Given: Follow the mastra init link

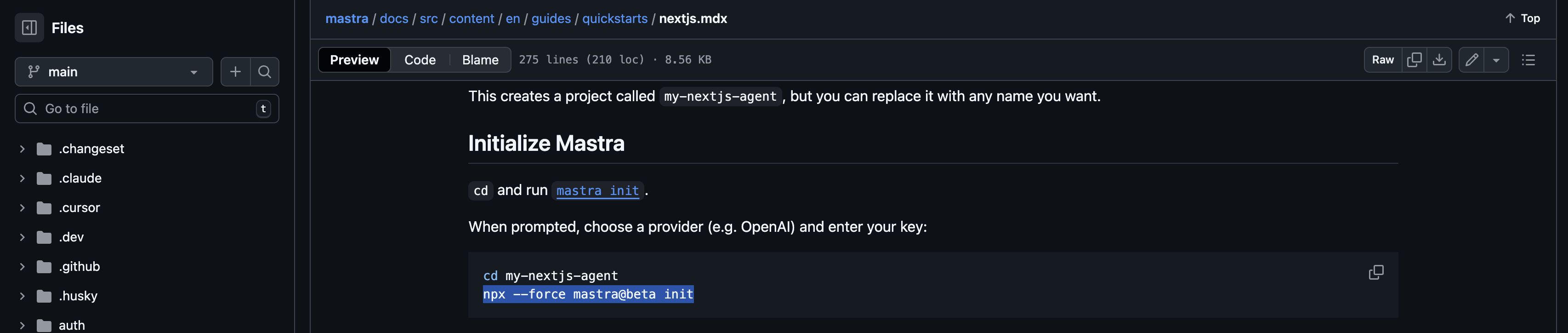Looking at the screenshot, I should 597,190.
